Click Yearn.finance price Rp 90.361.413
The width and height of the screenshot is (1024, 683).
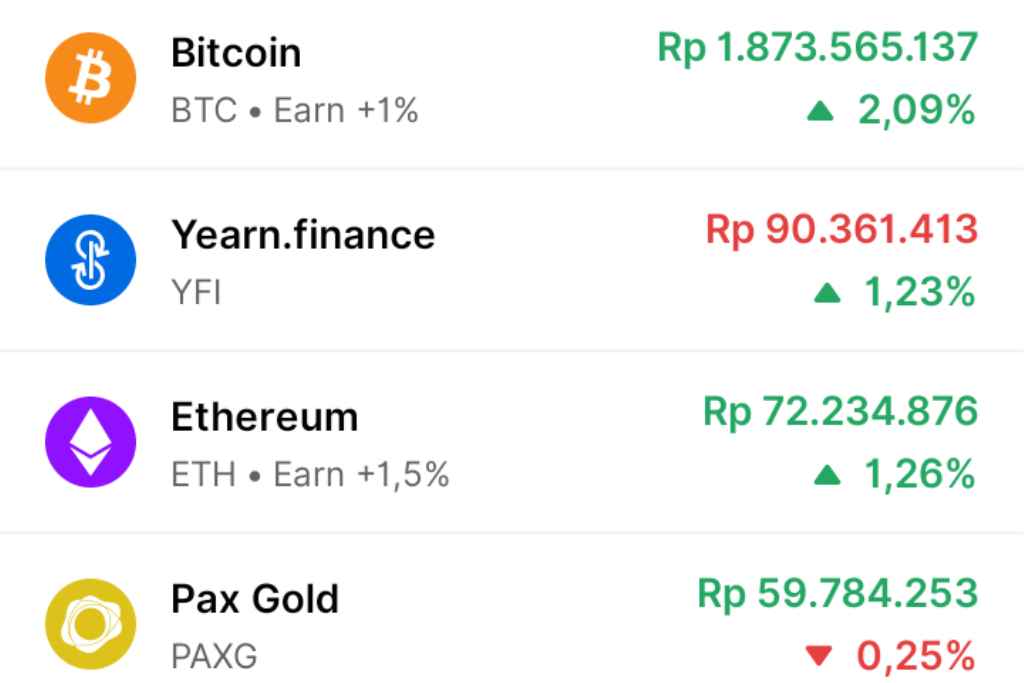pyautogui.click(x=841, y=230)
